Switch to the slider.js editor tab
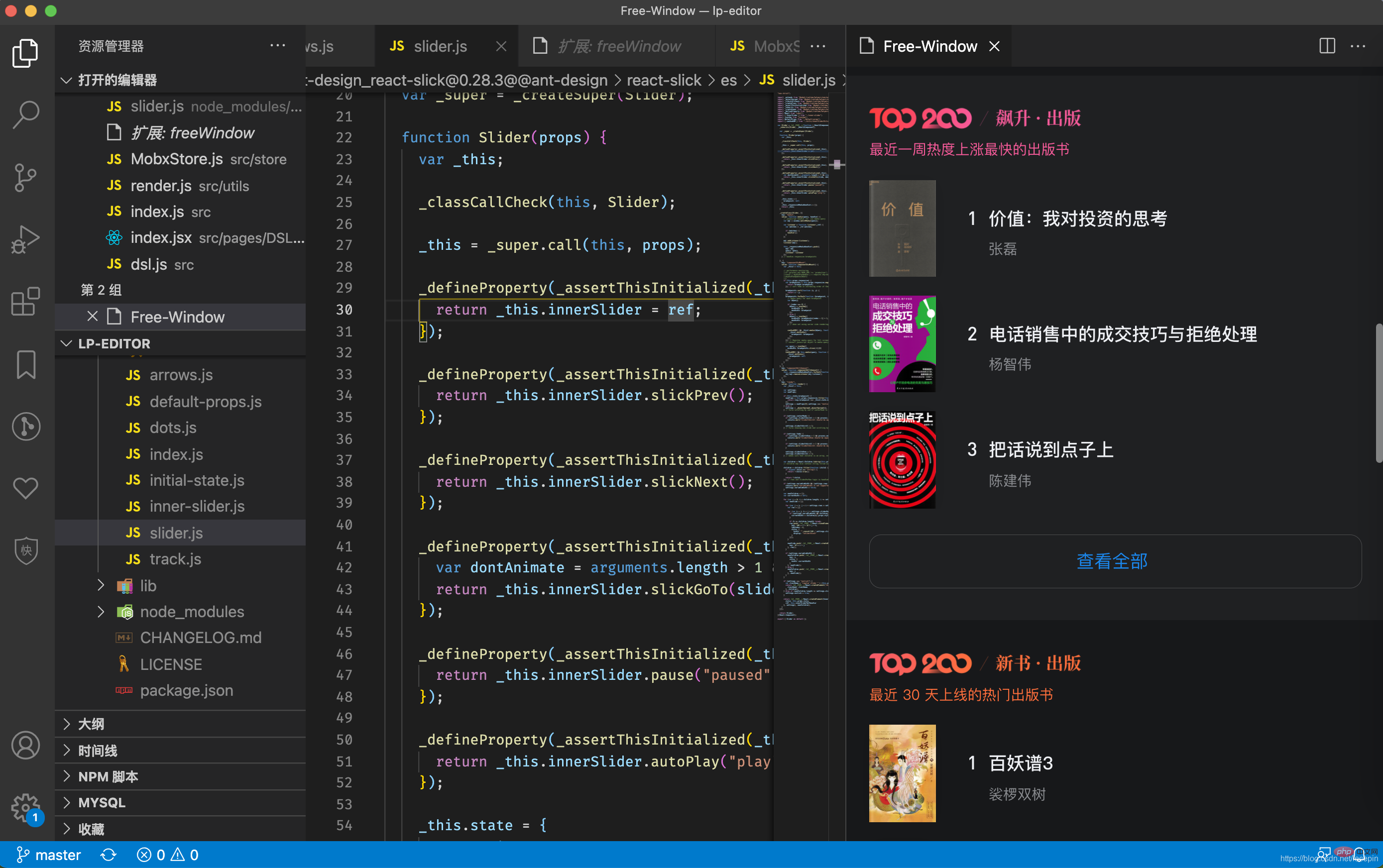 click(x=440, y=46)
